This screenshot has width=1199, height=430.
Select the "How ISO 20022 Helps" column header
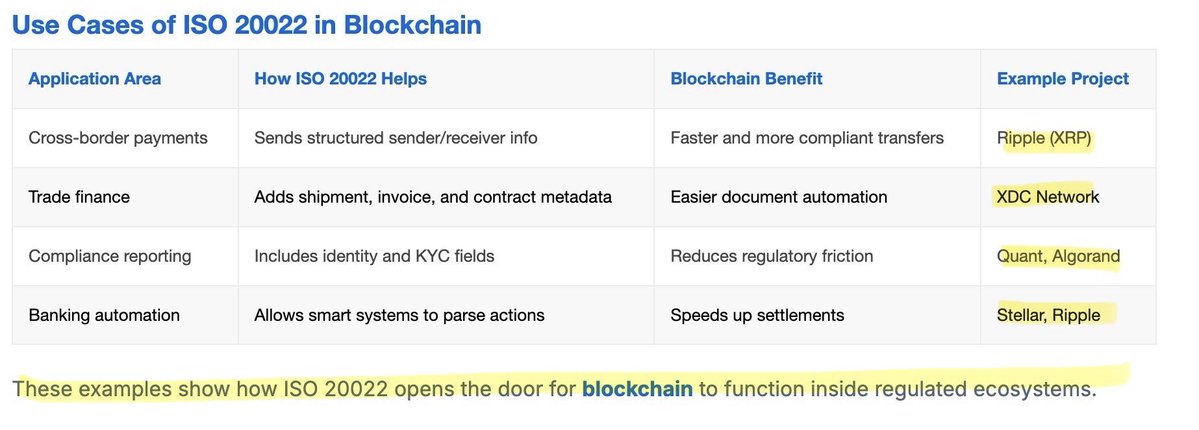(x=340, y=78)
